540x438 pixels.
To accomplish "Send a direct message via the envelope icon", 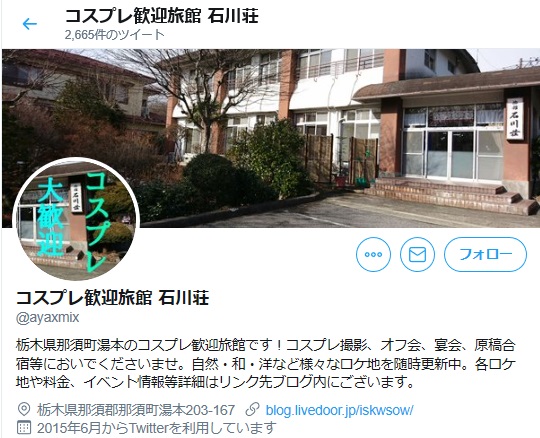I will tap(417, 254).
